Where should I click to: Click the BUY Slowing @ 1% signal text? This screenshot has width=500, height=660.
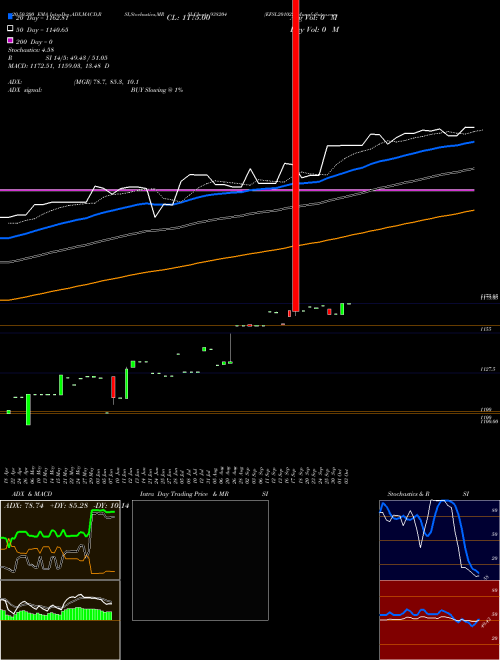[157, 90]
